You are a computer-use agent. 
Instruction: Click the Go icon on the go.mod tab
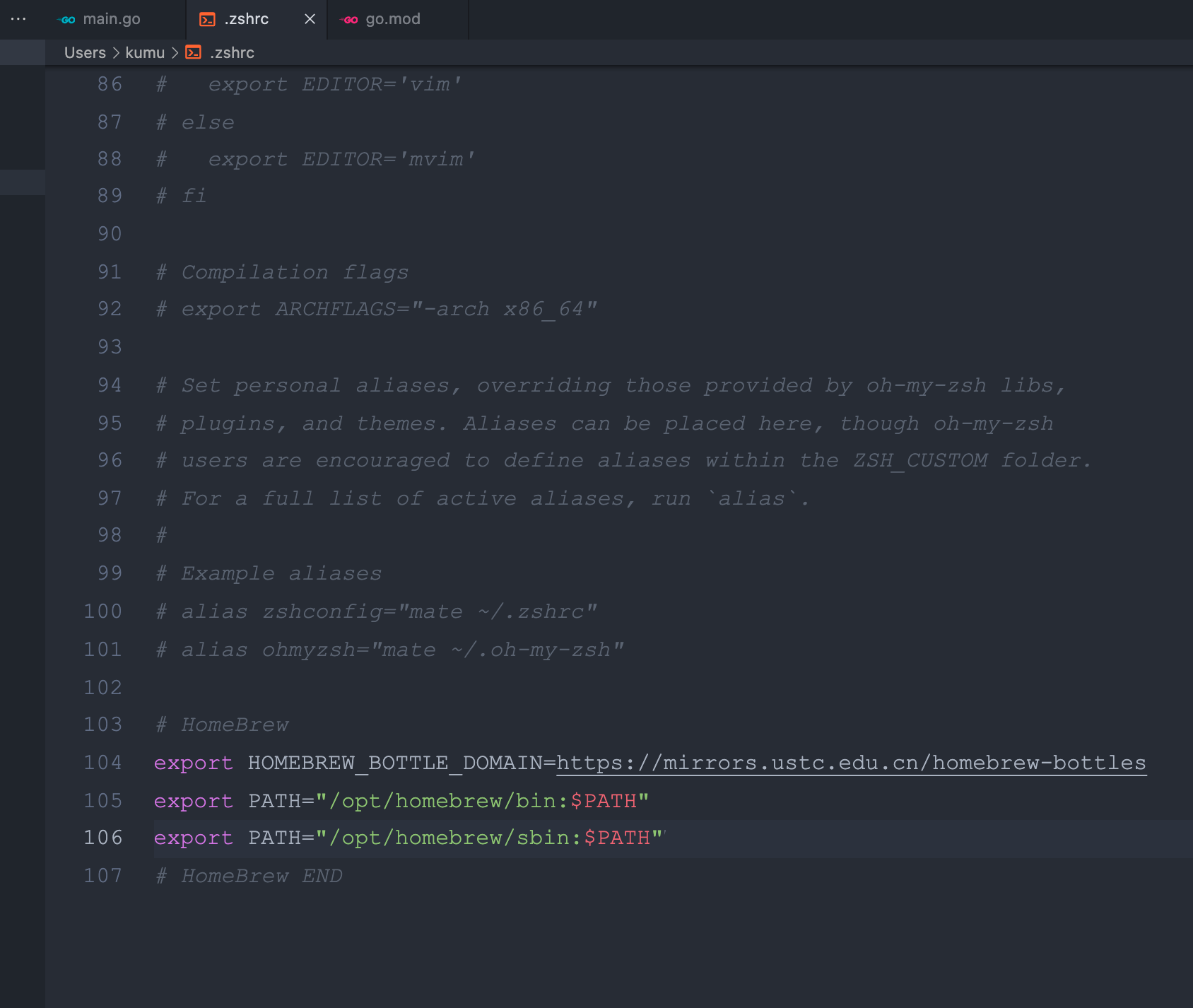click(x=349, y=19)
